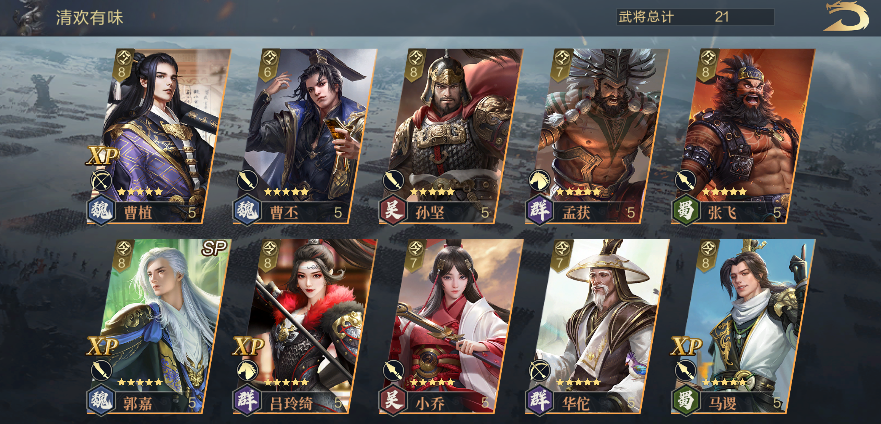881x424 pixels.
Task: Click the 群 faction badge on 华佗
Action: pyautogui.click(x=539, y=400)
